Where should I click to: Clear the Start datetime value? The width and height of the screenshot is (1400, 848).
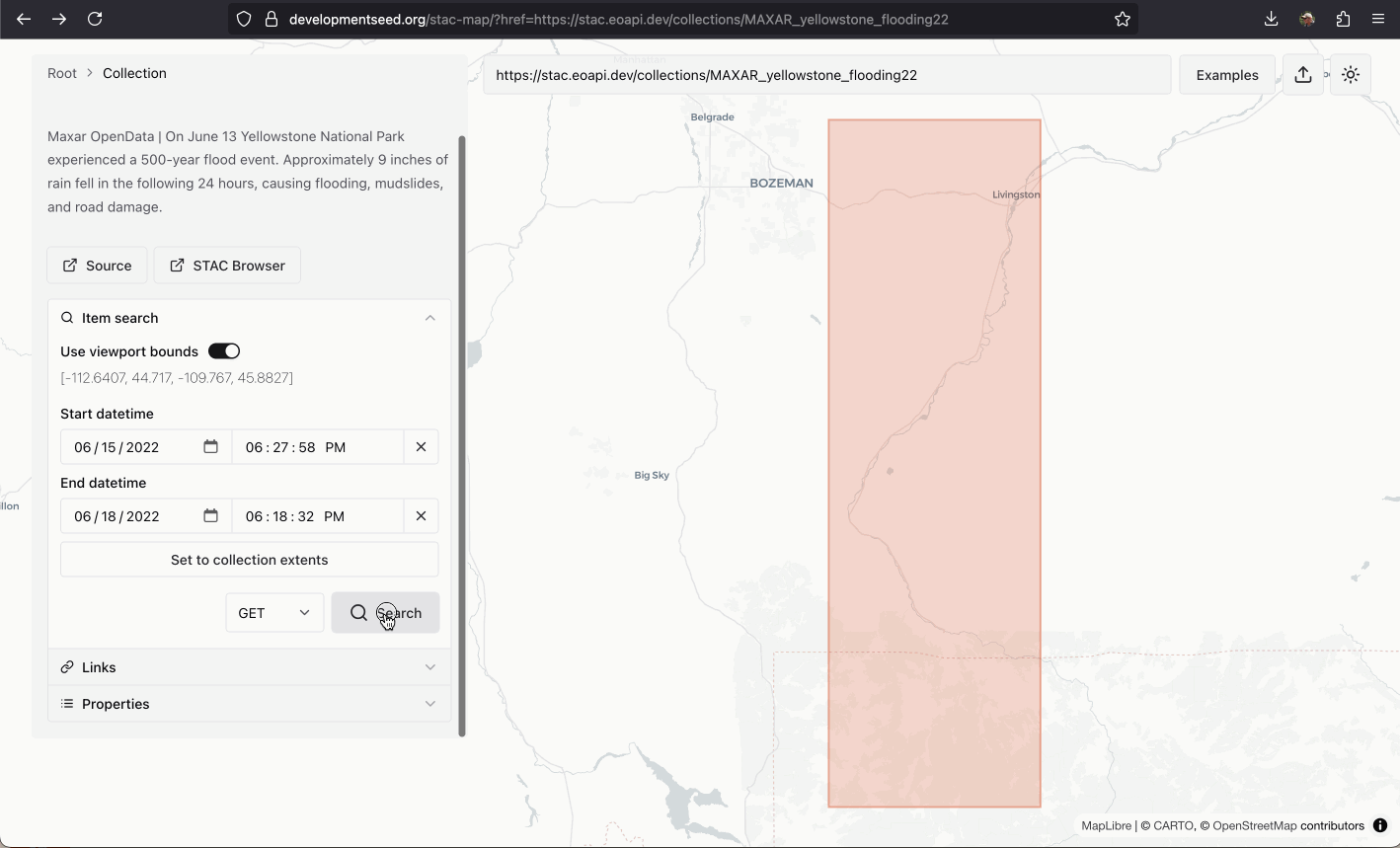[421, 447]
